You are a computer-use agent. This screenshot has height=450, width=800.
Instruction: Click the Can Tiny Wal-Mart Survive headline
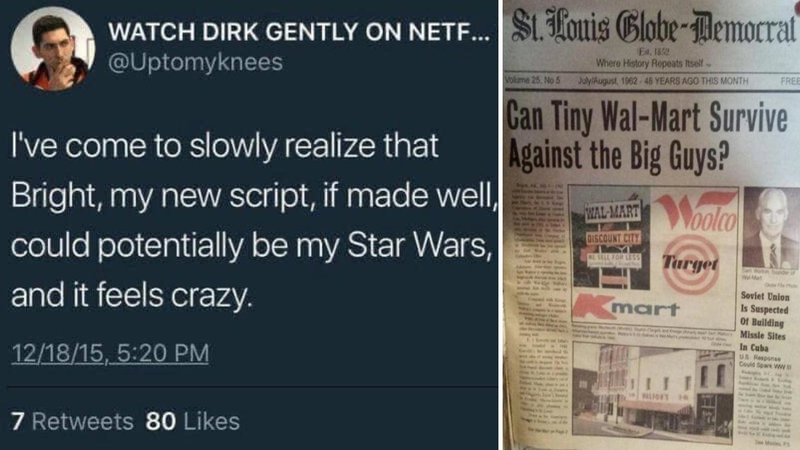pyautogui.click(x=648, y=137)
